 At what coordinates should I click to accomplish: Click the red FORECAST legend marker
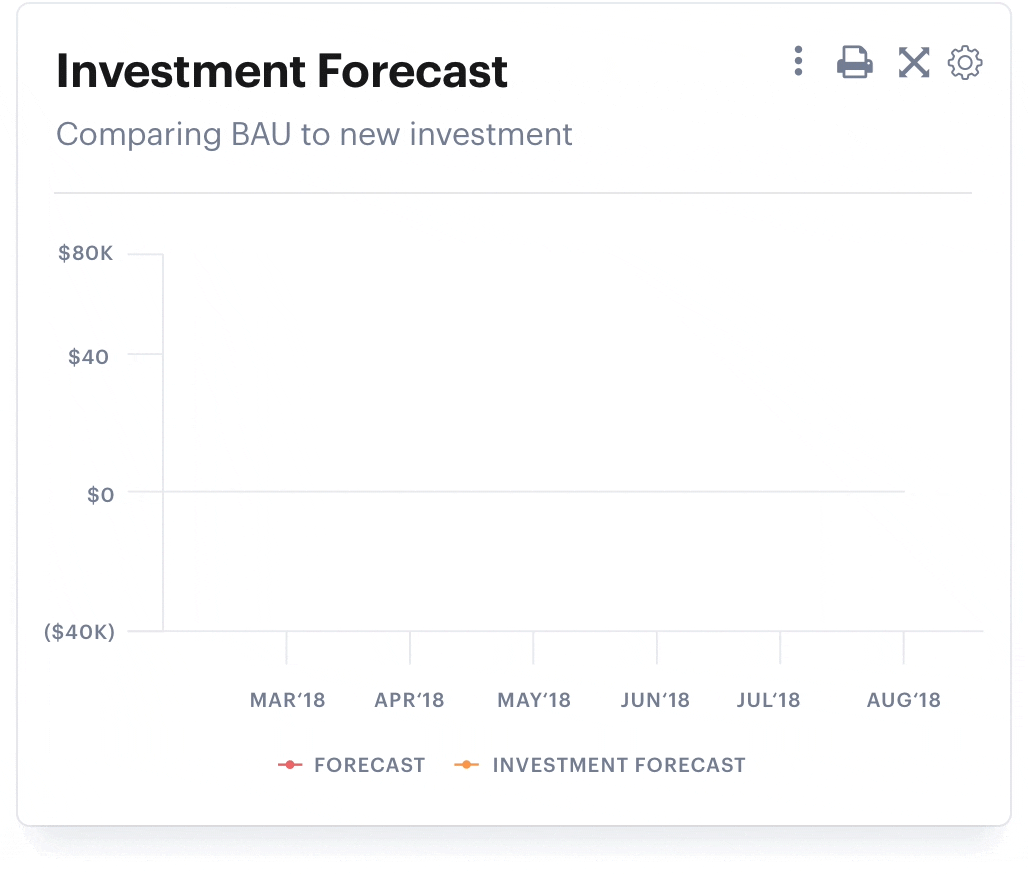pyautogui.click(x=290, y=765)
